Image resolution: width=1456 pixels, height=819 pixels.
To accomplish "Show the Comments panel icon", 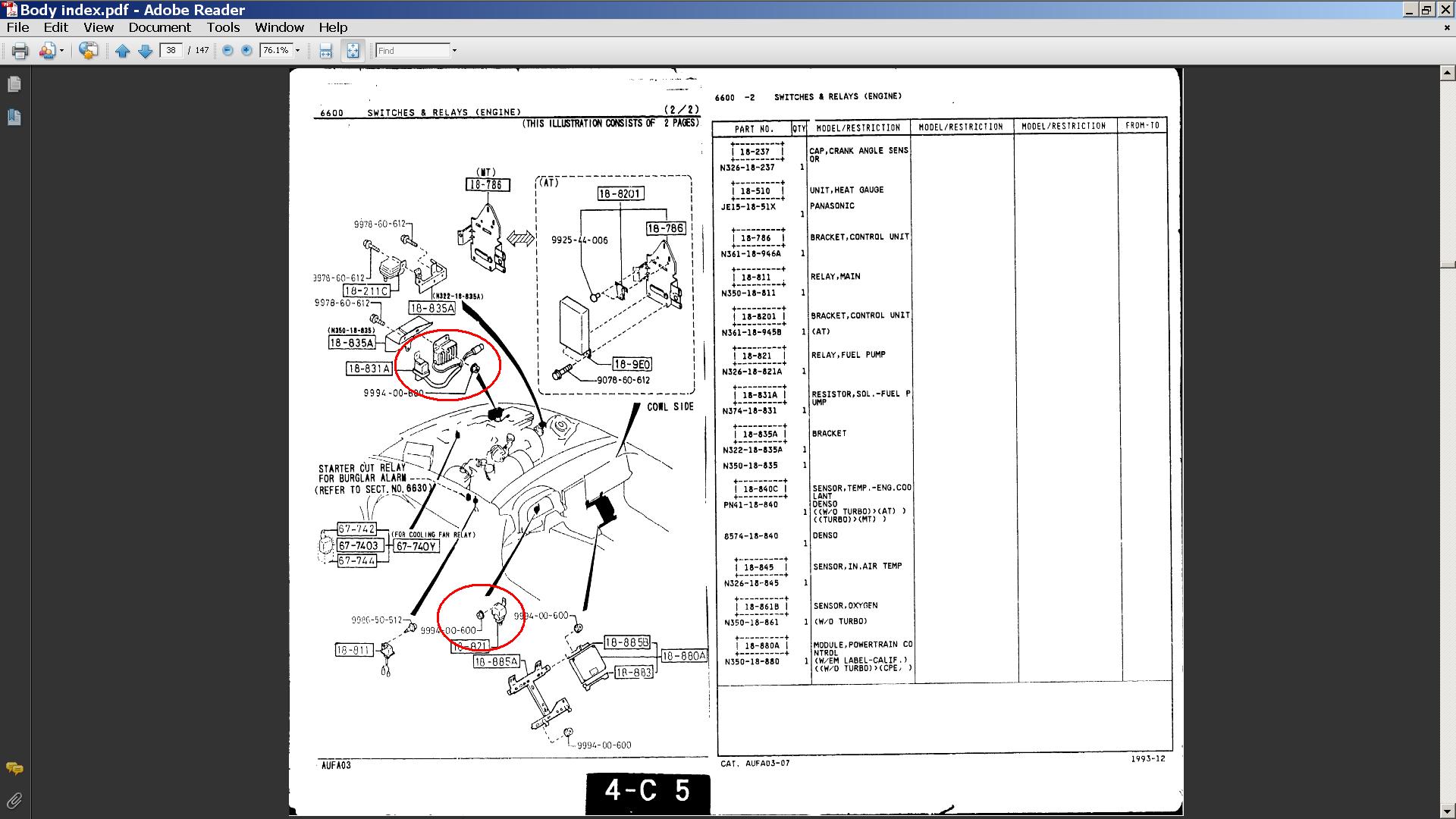I will coord(14,768).
